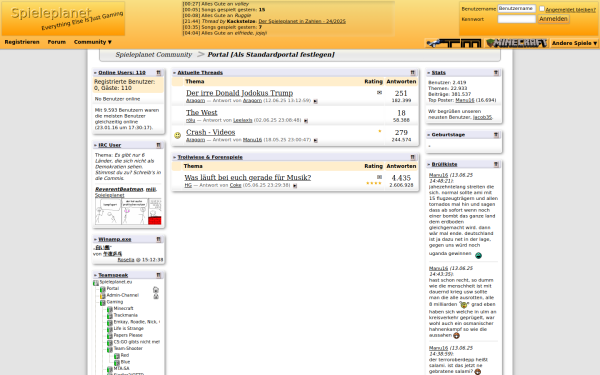Collapse the Teamspeak panel icon
The height and width of the screenshot is (375, 600).
pyautogui.click(x=158, y=275)
